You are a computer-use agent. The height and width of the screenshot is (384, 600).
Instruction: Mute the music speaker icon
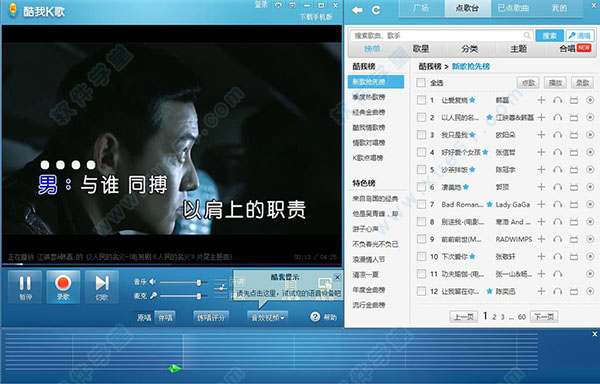pyautogui.click(x=153, y=282)
